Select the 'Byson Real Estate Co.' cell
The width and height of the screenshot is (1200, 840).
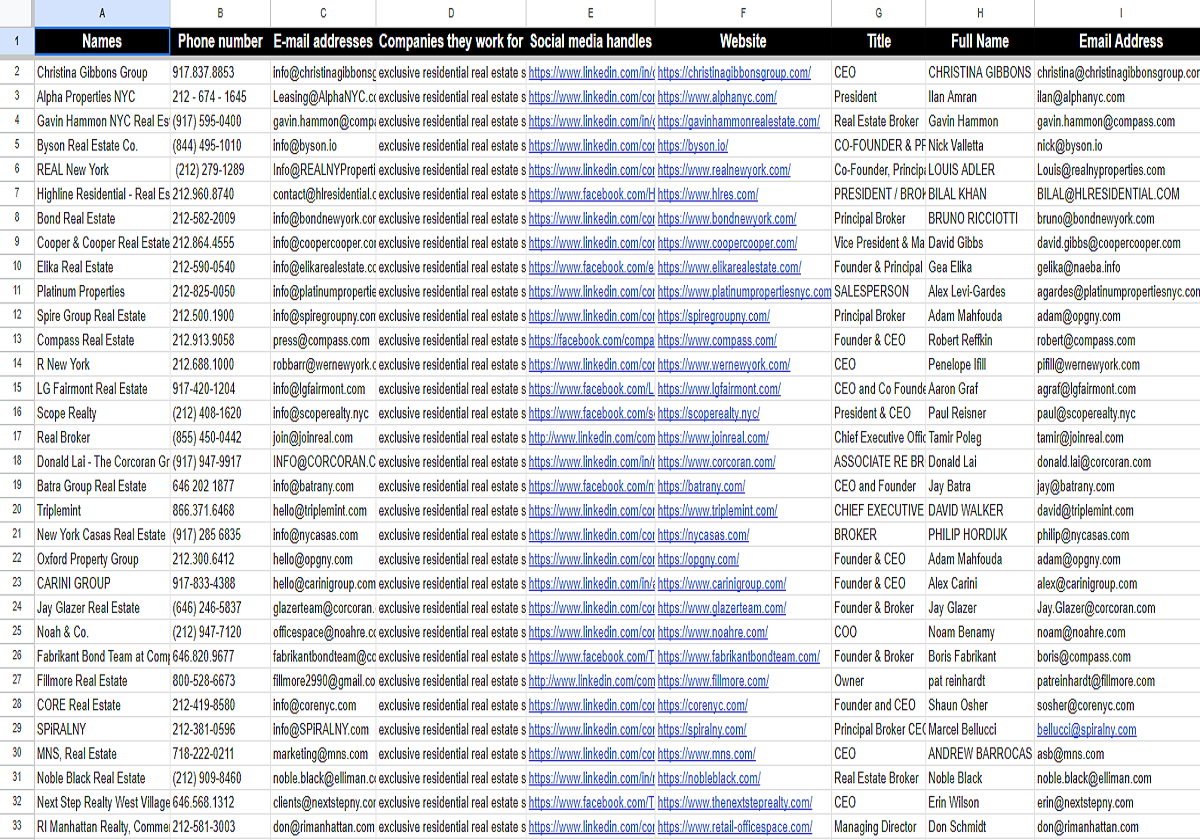(102, 146)
